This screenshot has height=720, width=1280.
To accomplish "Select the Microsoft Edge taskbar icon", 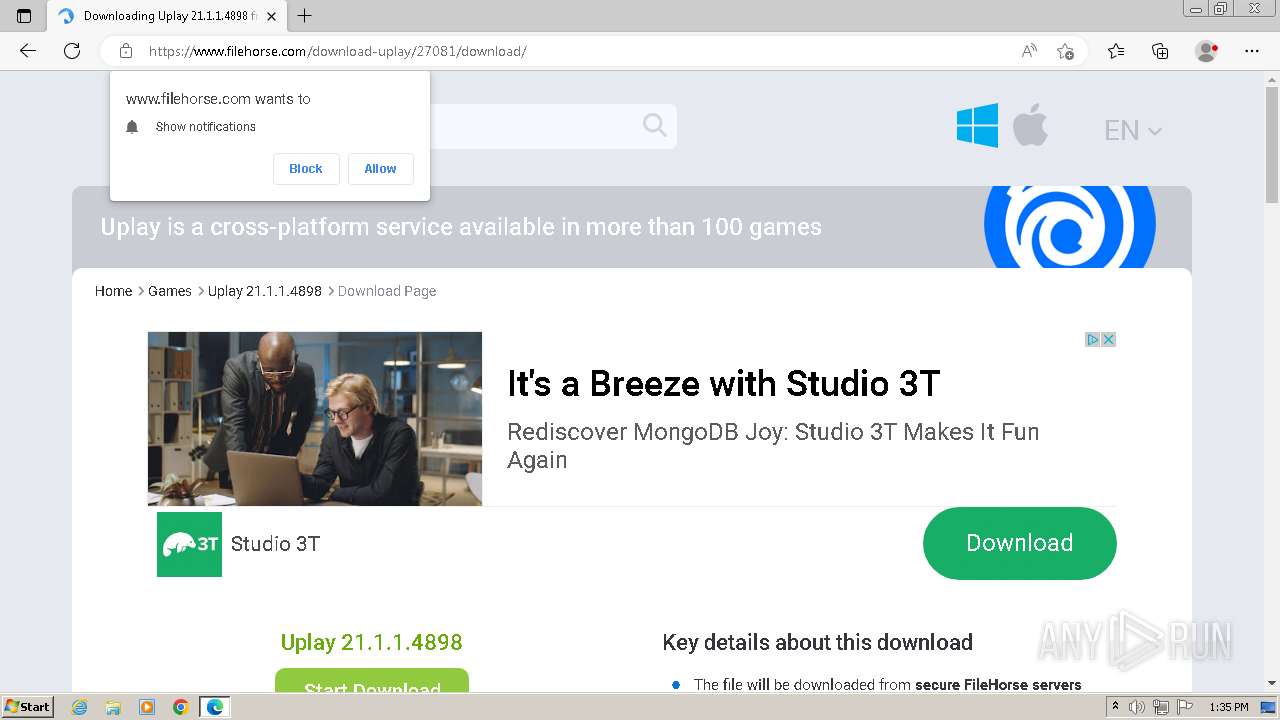I will [x=215, y=707].
